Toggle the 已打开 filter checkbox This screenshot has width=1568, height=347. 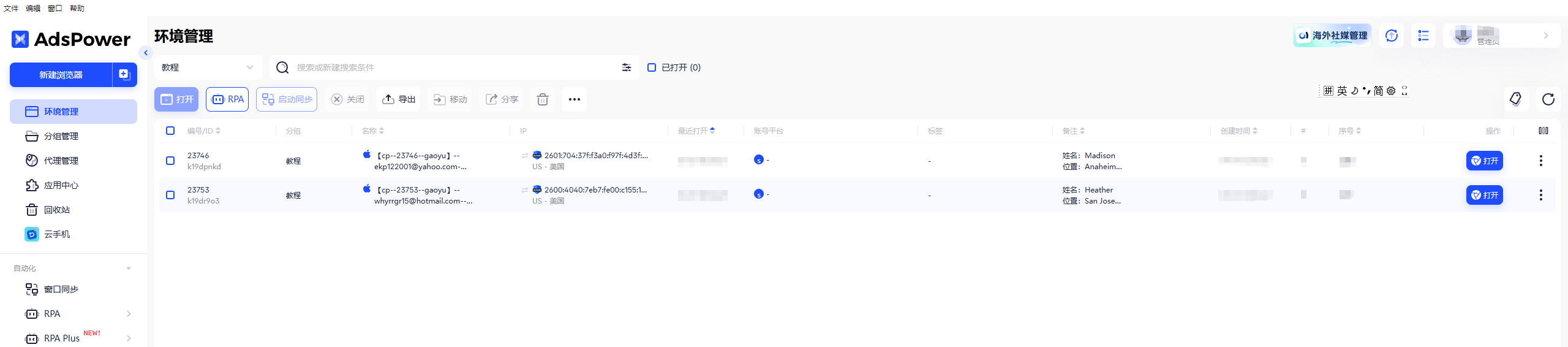(x=652, y=67)
